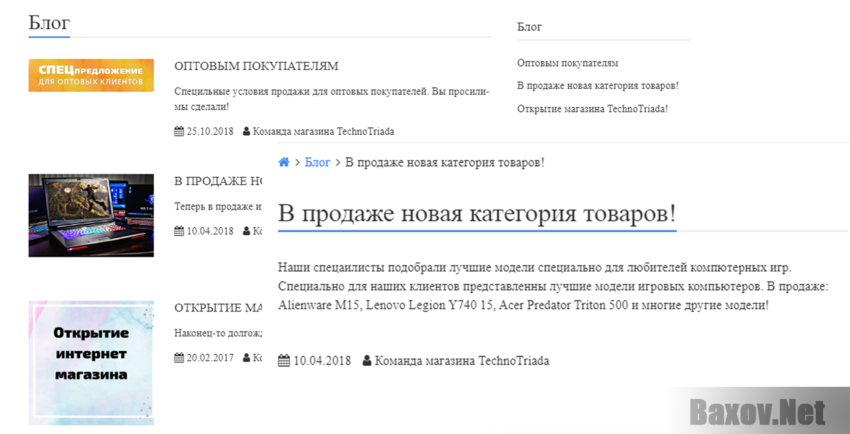Click user icon beside Команда магазина in first post
Viewport: 850px width, 434px height.
[x=247, y=131]
